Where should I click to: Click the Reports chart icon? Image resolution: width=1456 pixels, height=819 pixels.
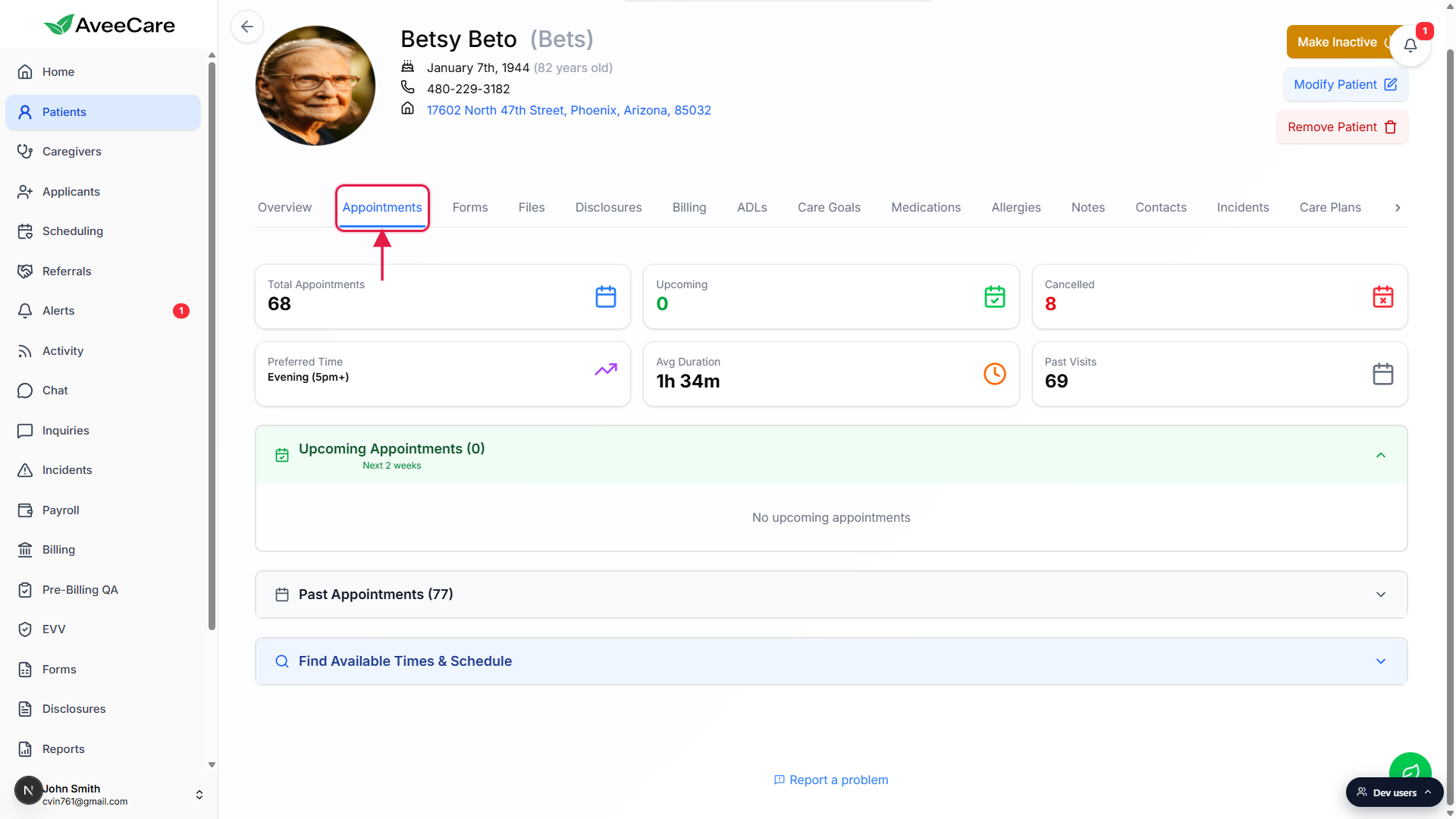25,749
